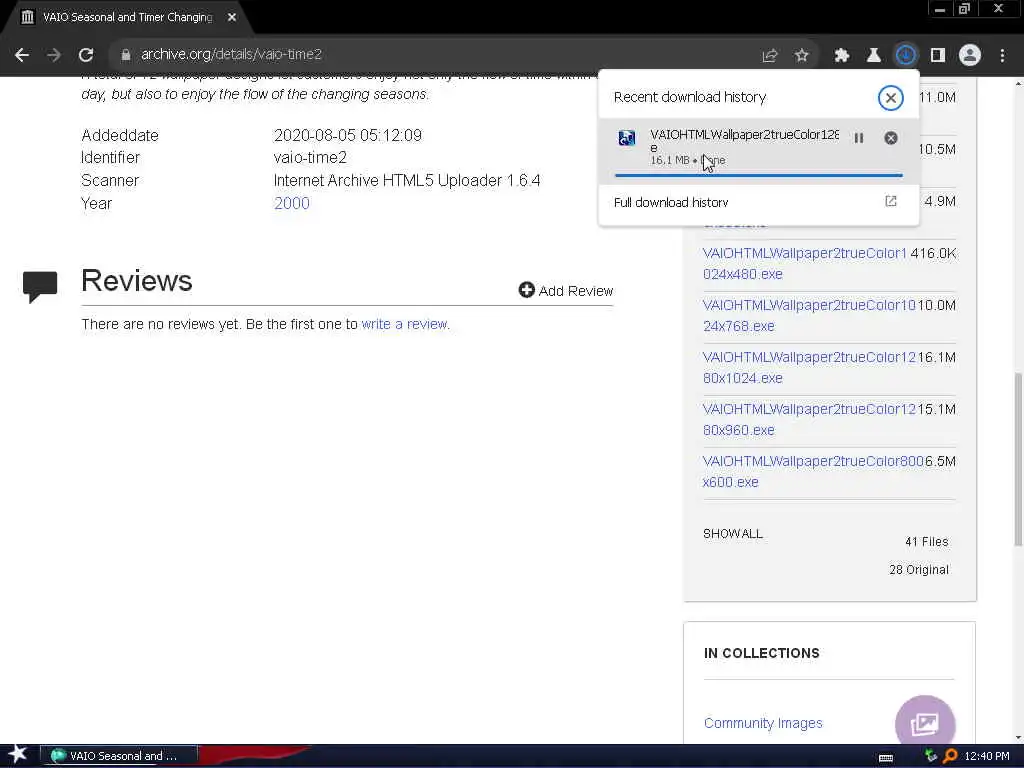Click the browser forward arrow
The image size is (1024, 768).
54,55
